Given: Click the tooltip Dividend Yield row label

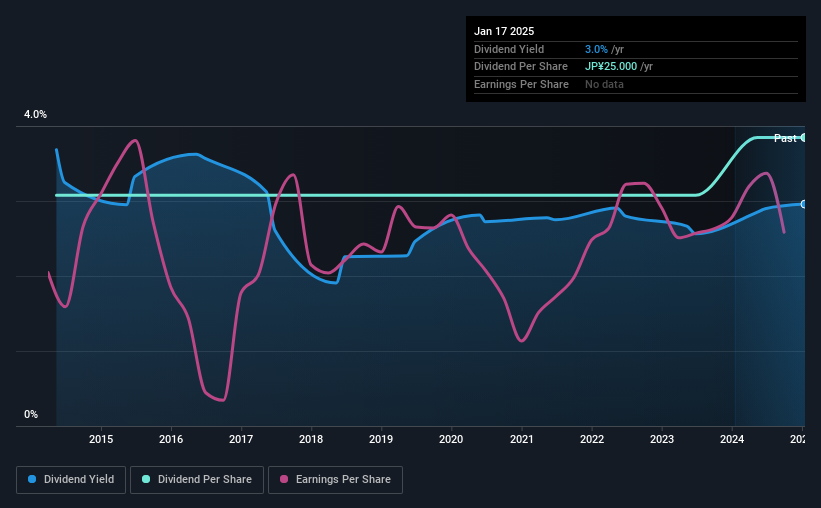Looking at the screenshot, I should [x=509, y=49].
